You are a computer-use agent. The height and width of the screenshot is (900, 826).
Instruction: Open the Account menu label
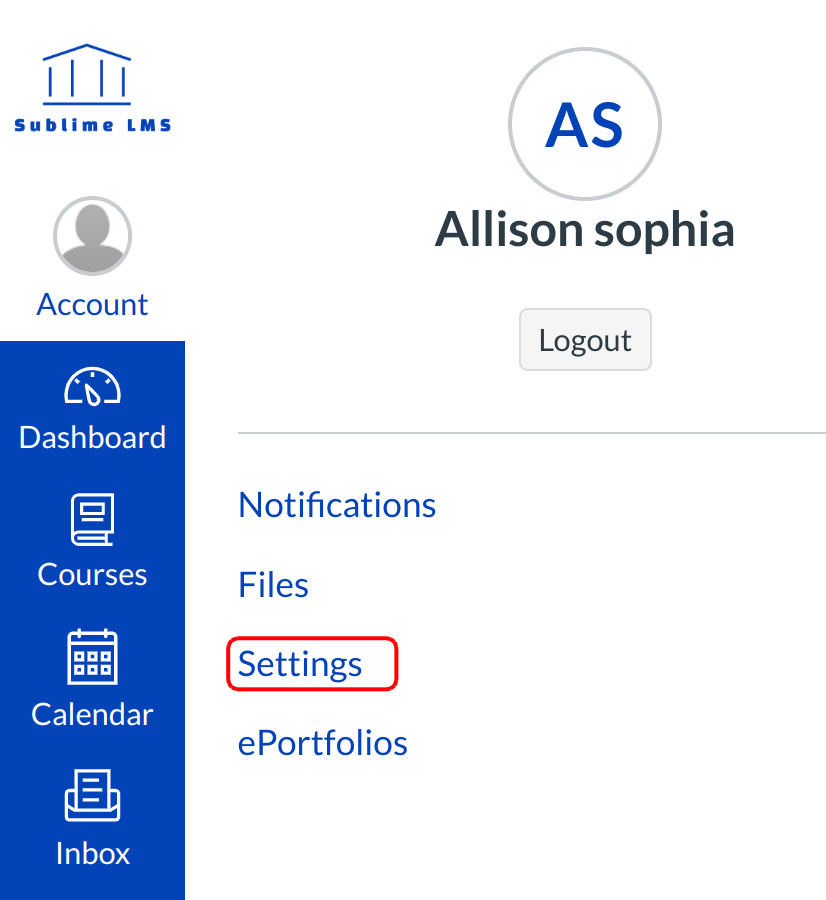coord(92,304)
